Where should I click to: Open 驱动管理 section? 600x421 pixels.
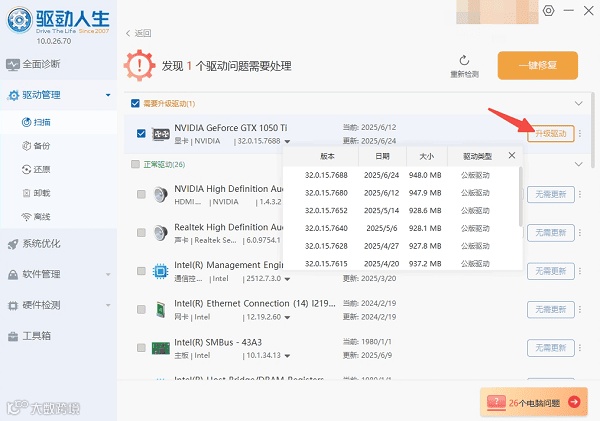58,95
